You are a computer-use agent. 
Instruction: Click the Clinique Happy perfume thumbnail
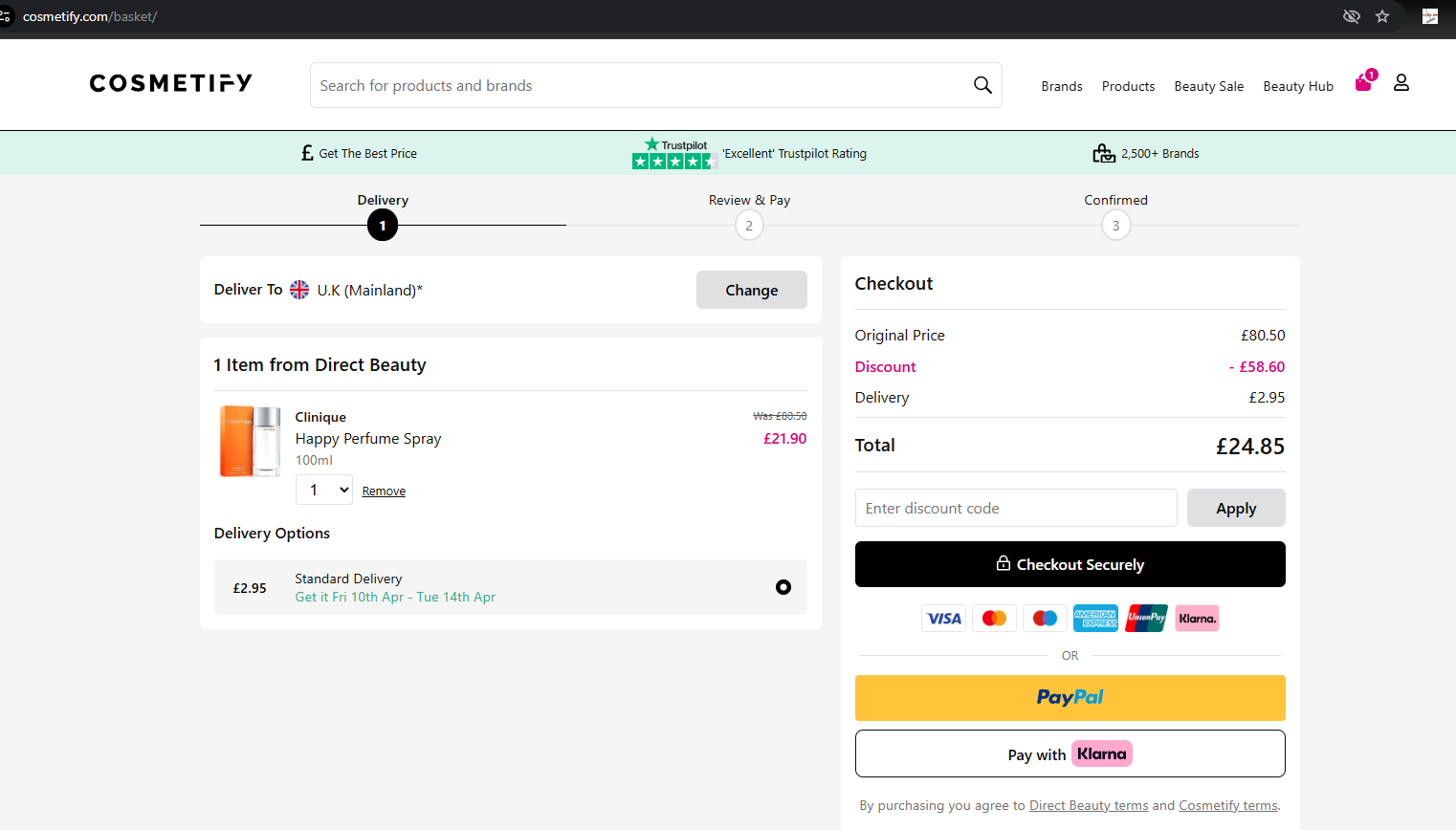tap(251, 441)
